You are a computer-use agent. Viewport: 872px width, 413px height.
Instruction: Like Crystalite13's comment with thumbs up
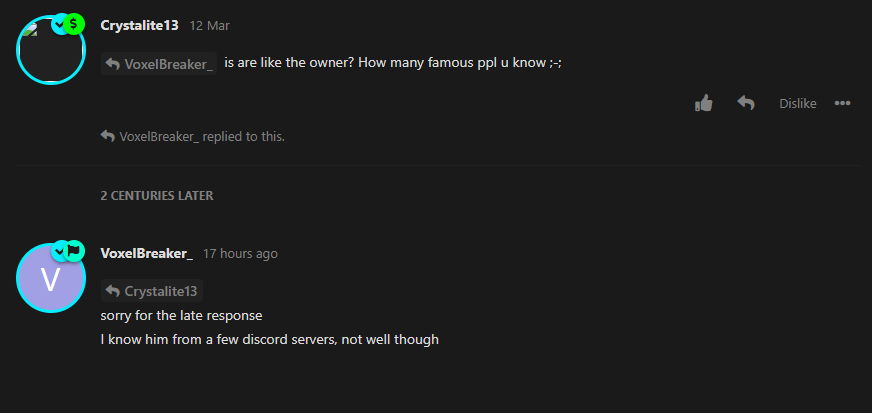click(703, 103)
